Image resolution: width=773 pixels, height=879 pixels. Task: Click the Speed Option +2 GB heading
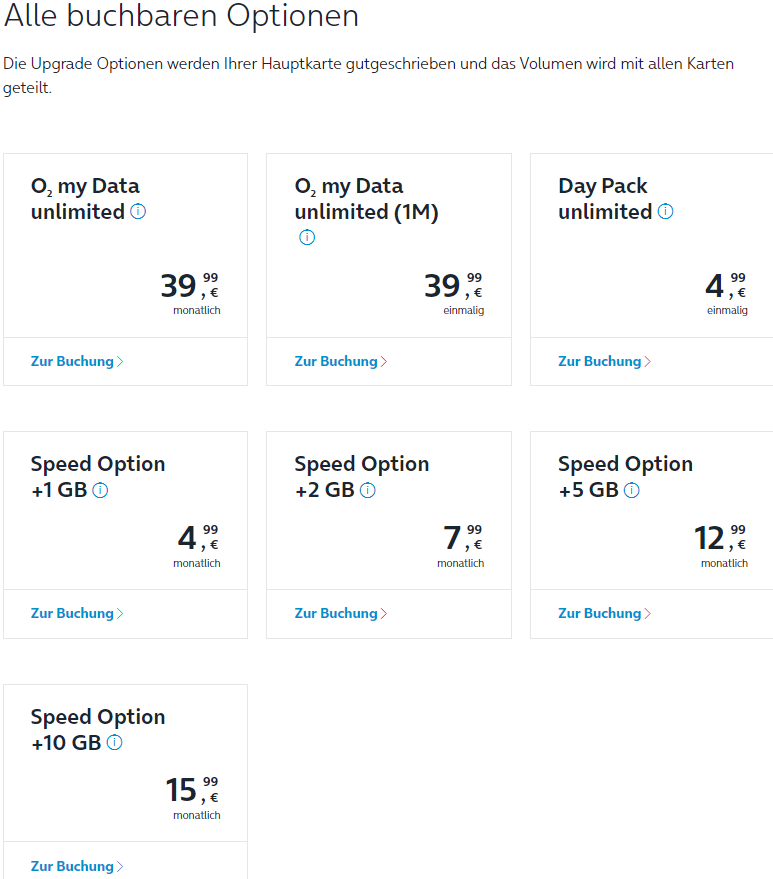pos(362,477)
